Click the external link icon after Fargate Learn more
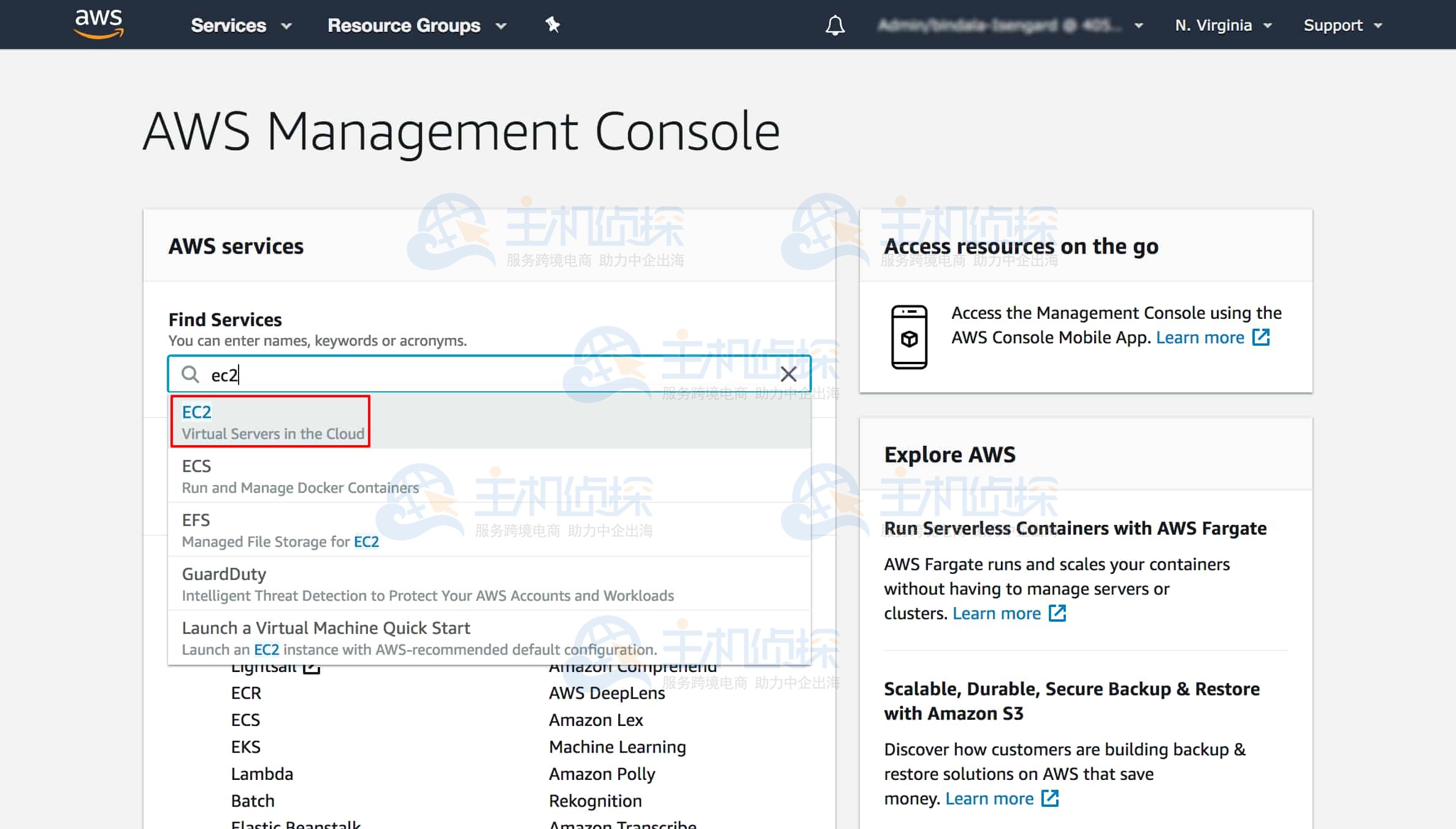 (x=1057, y=613)
